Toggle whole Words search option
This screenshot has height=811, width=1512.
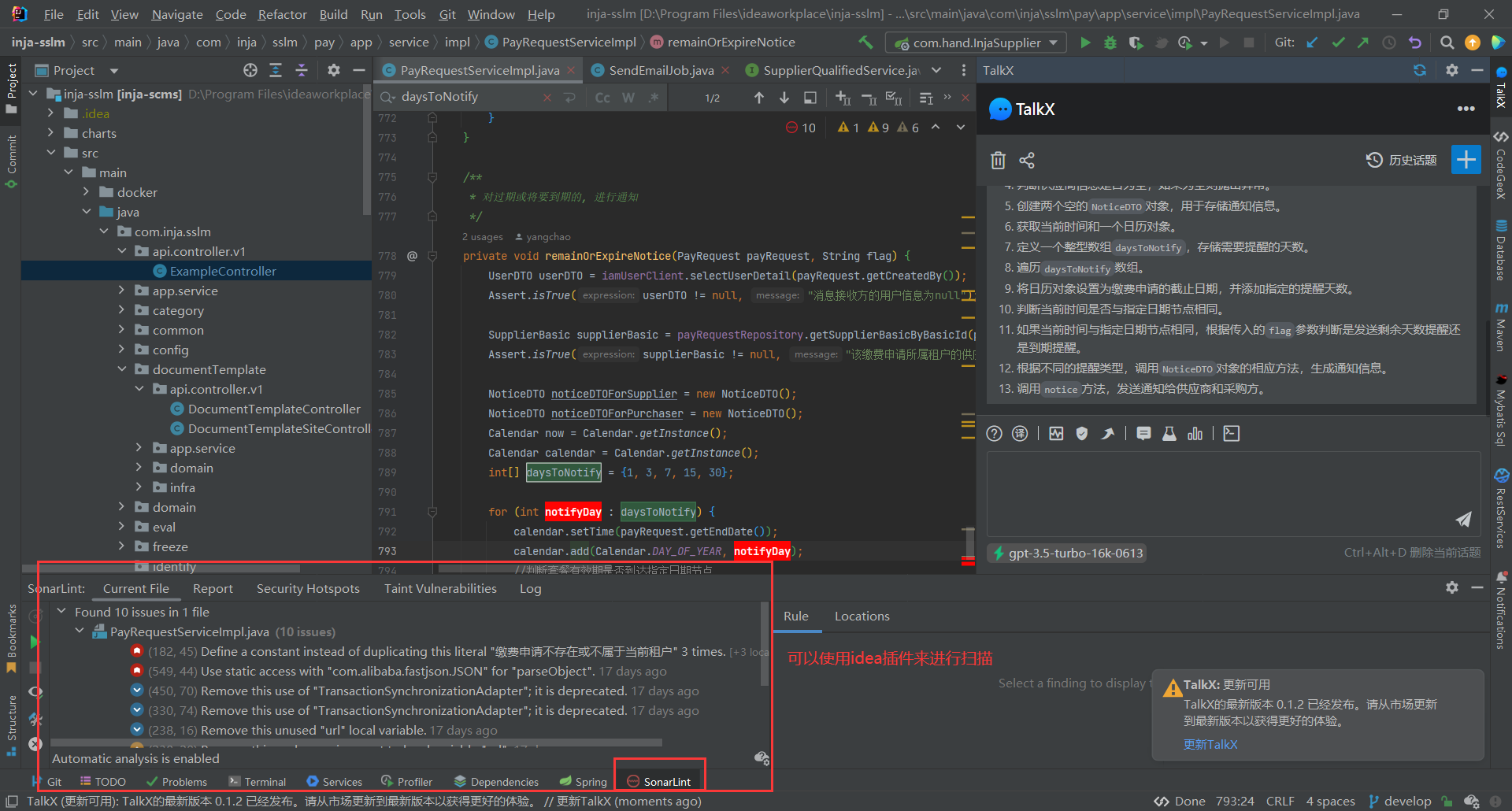pos(628,98)
